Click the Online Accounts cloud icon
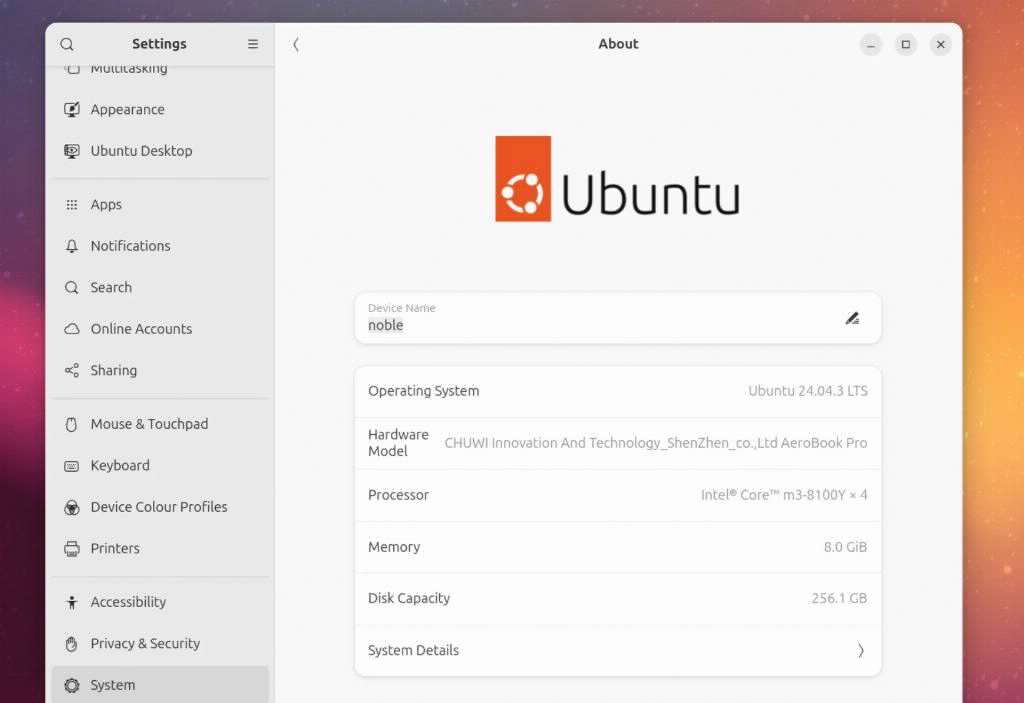 coord(72,329)
